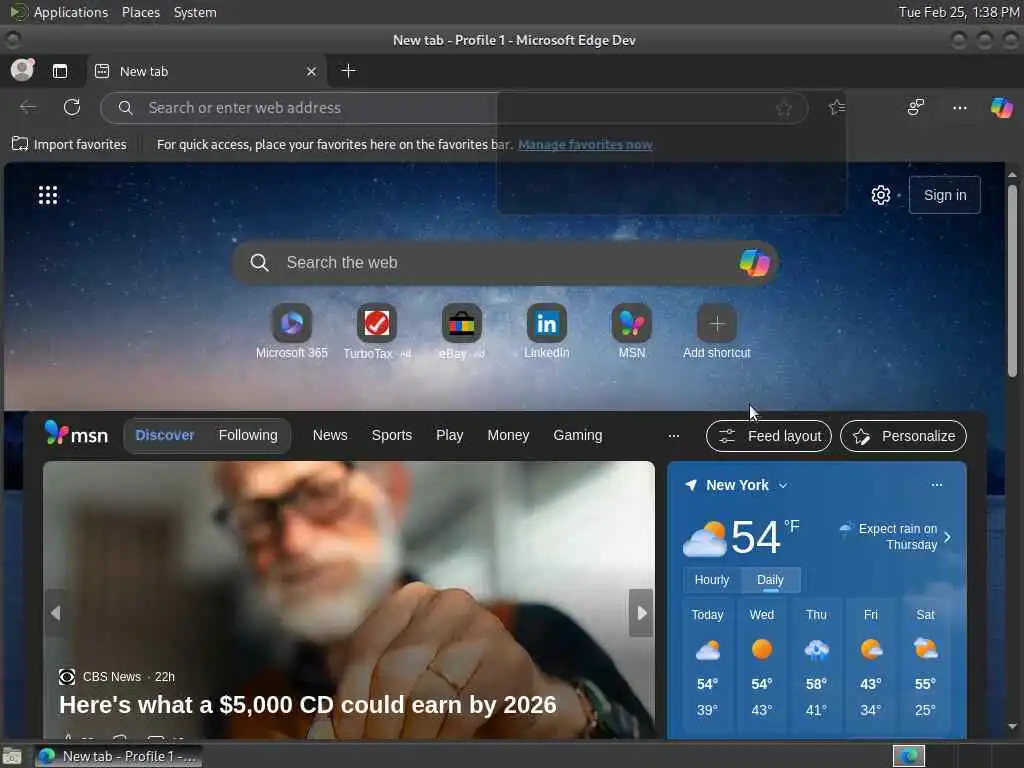Open the eBay shortcut
This screenshot has height=768, width=1024.
tap(462, 332)
